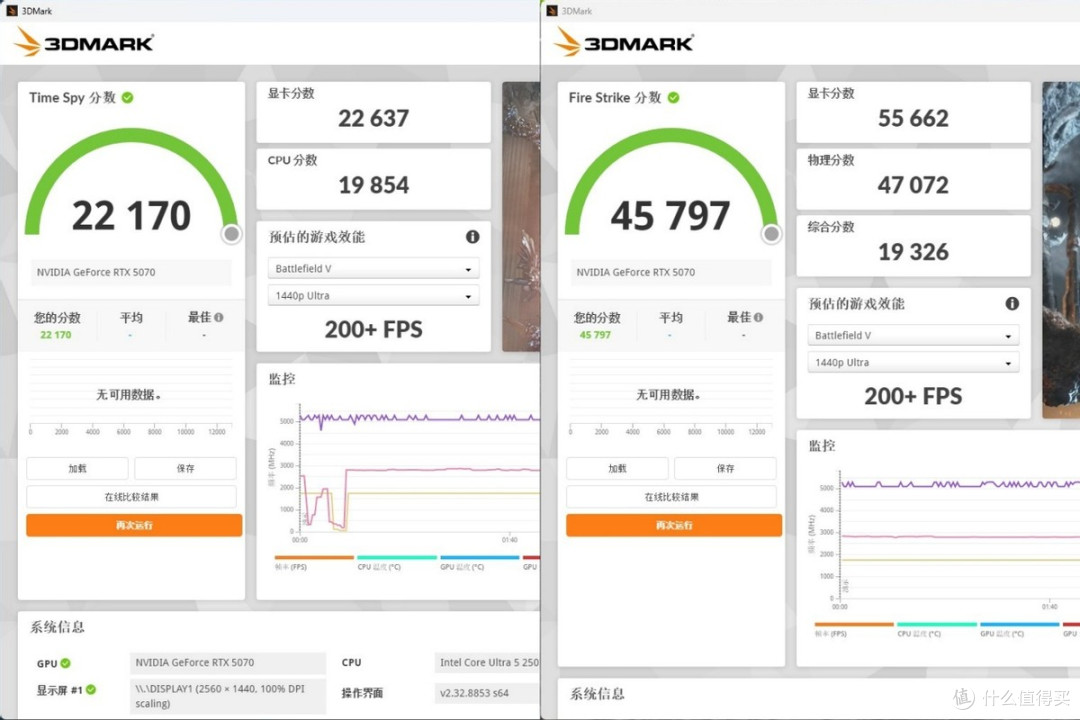
Task: Click the orange FPS legend bar in Time Spy monitoring
Action: (314, 557)
